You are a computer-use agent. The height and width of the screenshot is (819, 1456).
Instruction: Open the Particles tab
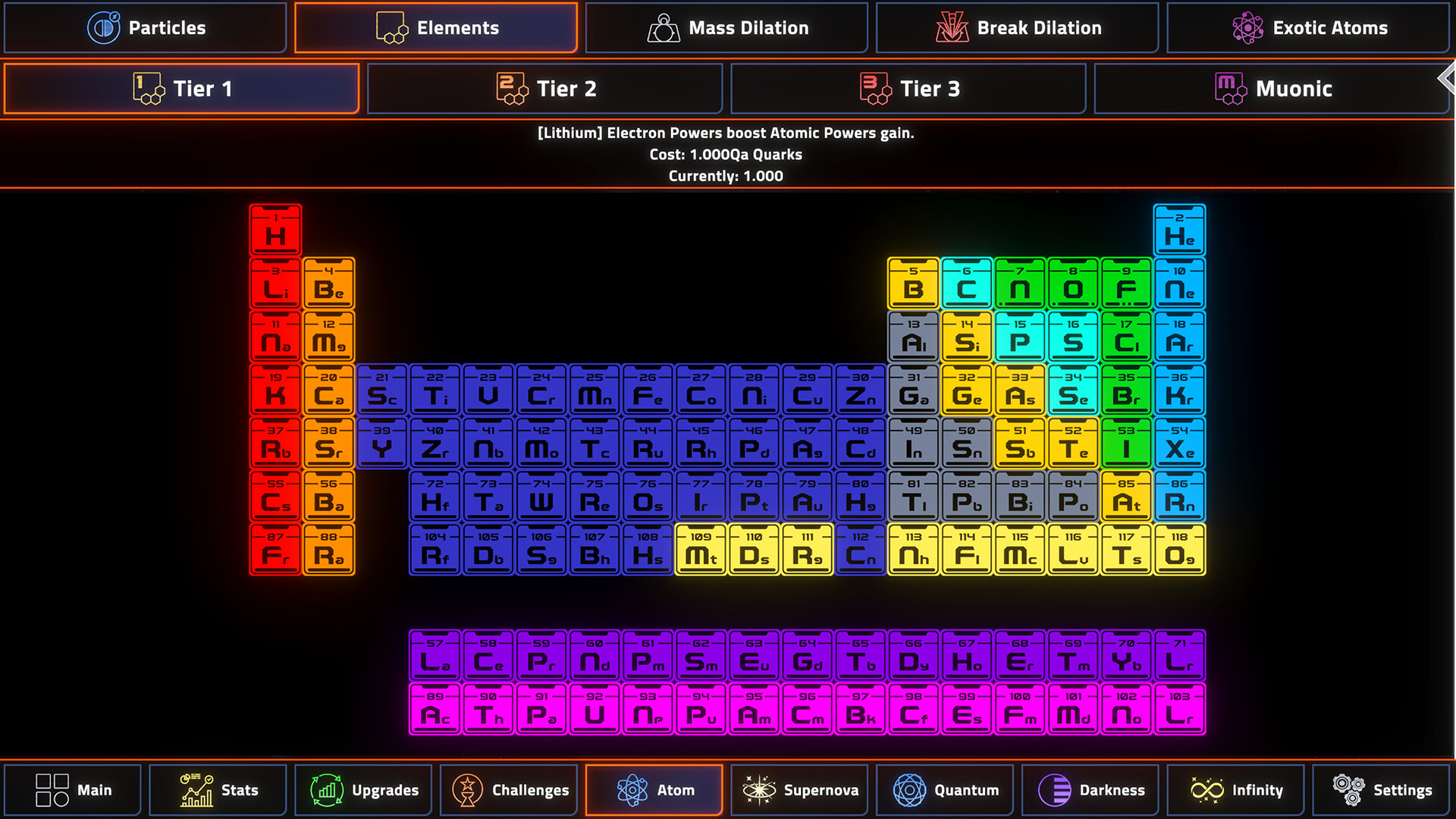(x=146, y=28)
